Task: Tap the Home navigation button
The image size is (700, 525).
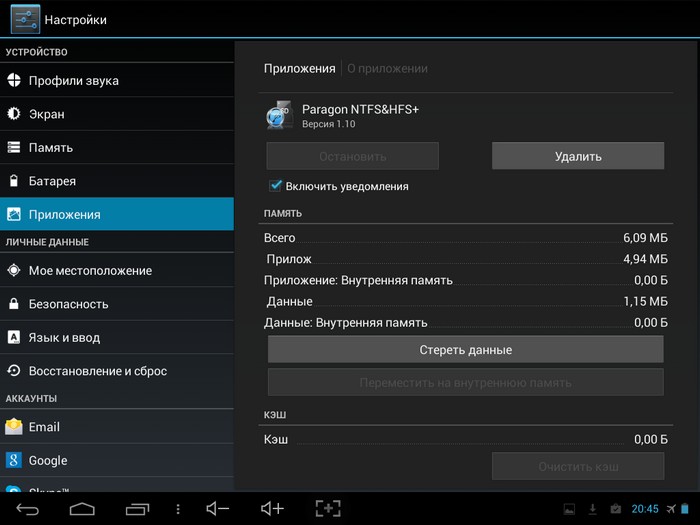Action: coord(82,509)
